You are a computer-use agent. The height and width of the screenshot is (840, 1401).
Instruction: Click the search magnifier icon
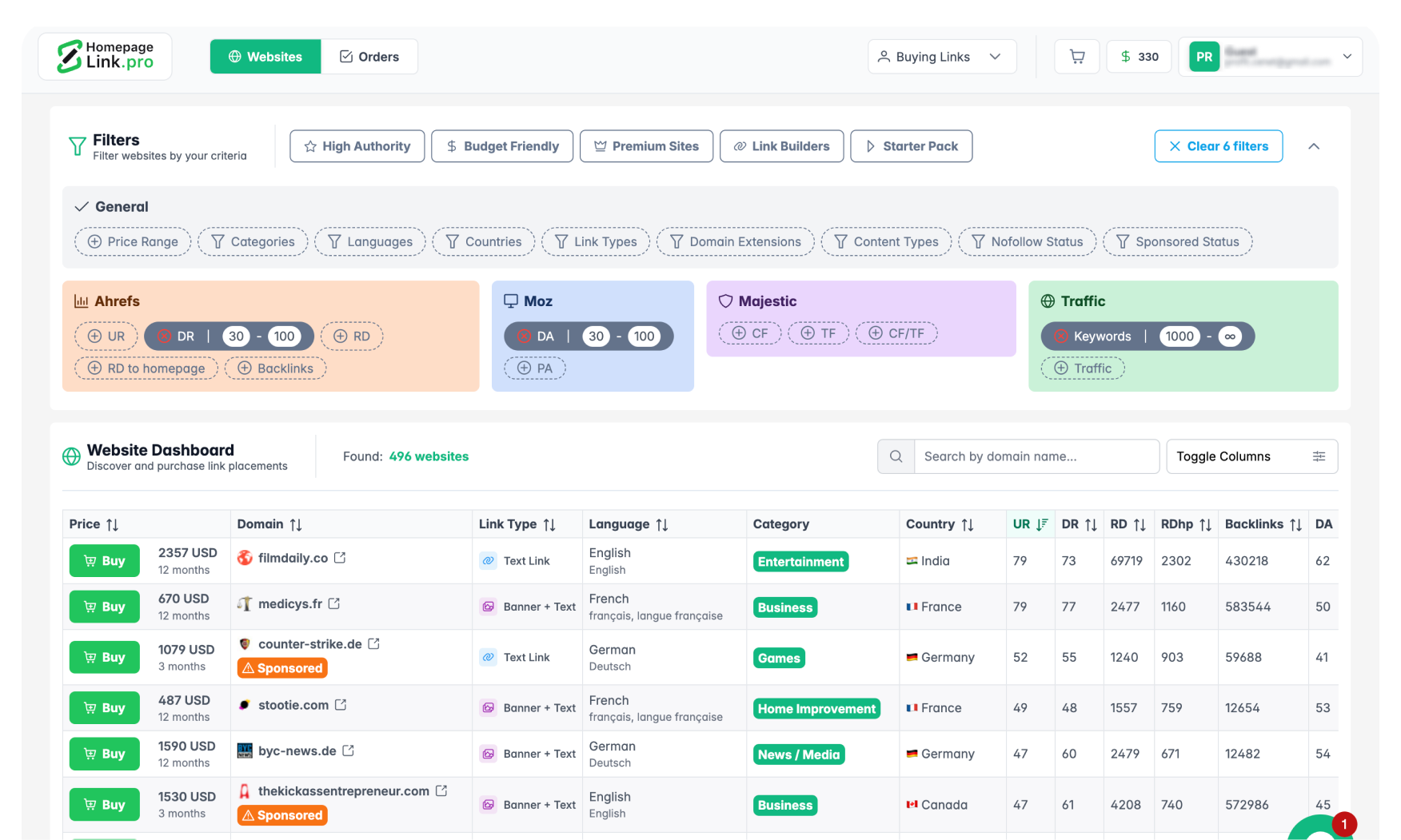896,456
